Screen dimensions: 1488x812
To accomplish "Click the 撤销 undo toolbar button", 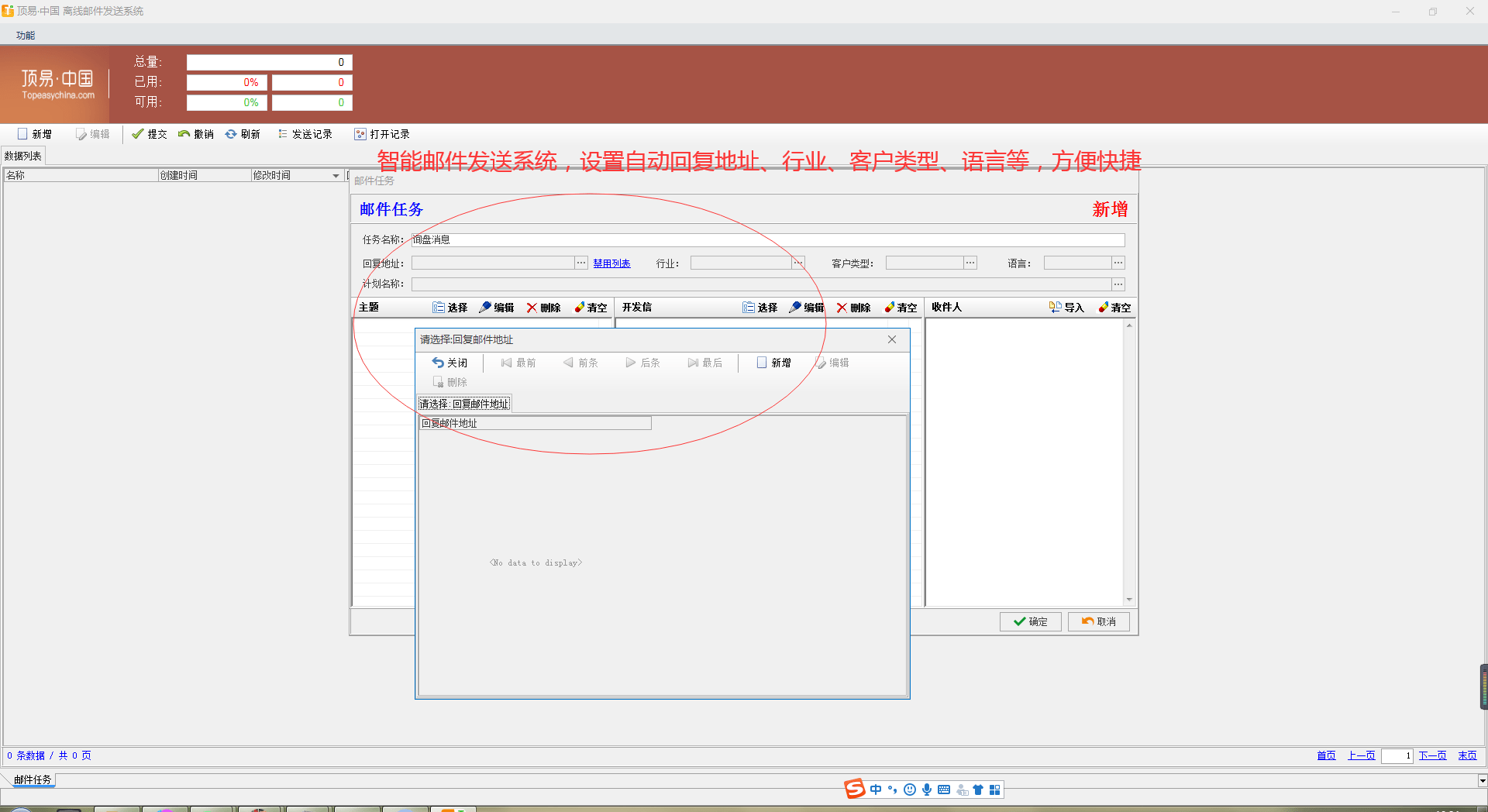I will click(x=195, y=134).
